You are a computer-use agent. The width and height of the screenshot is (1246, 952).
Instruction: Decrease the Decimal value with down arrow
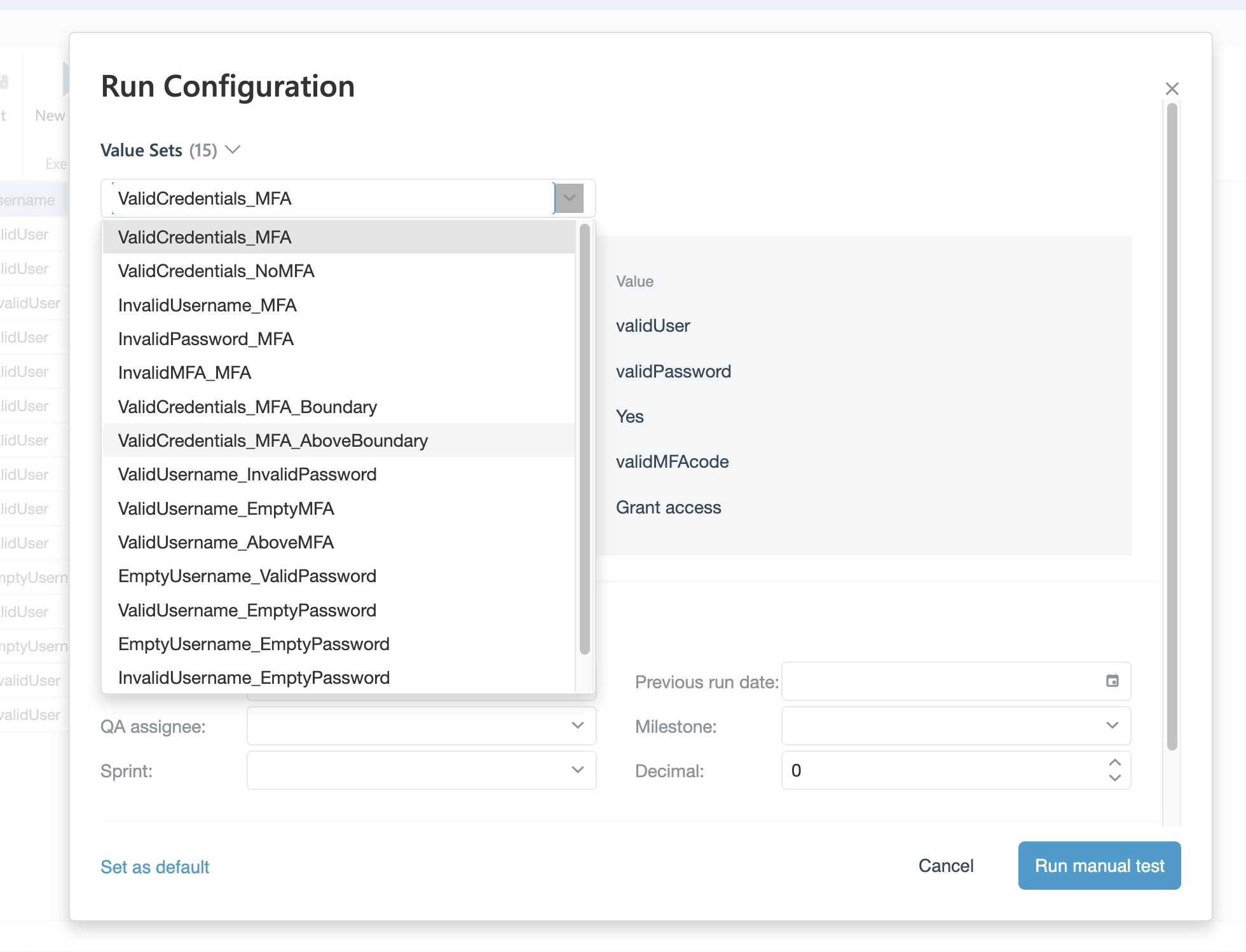(x=1114, y=779)
